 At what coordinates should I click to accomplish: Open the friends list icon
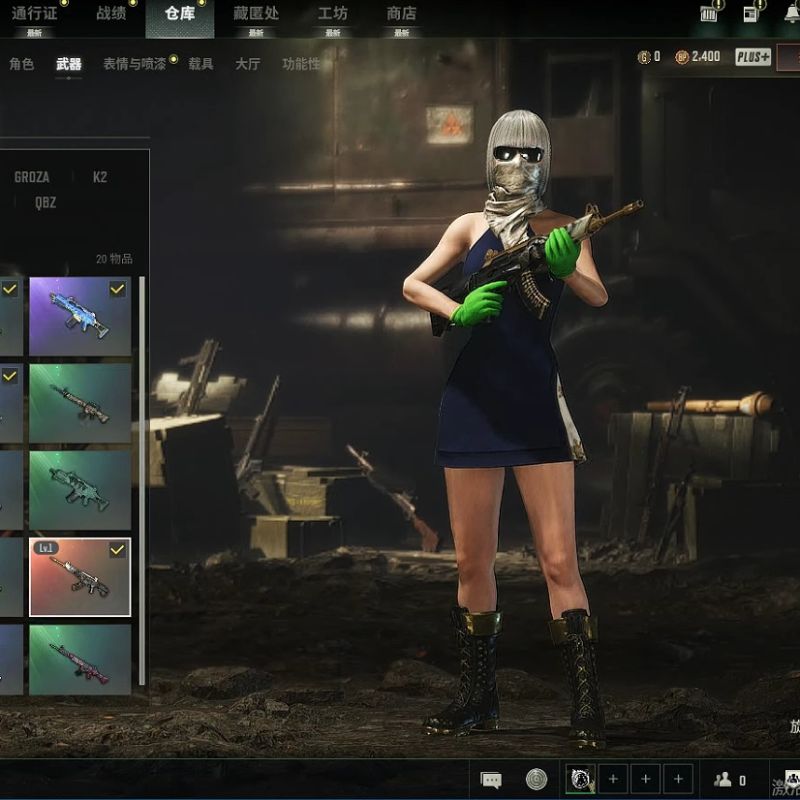point(722,780)
